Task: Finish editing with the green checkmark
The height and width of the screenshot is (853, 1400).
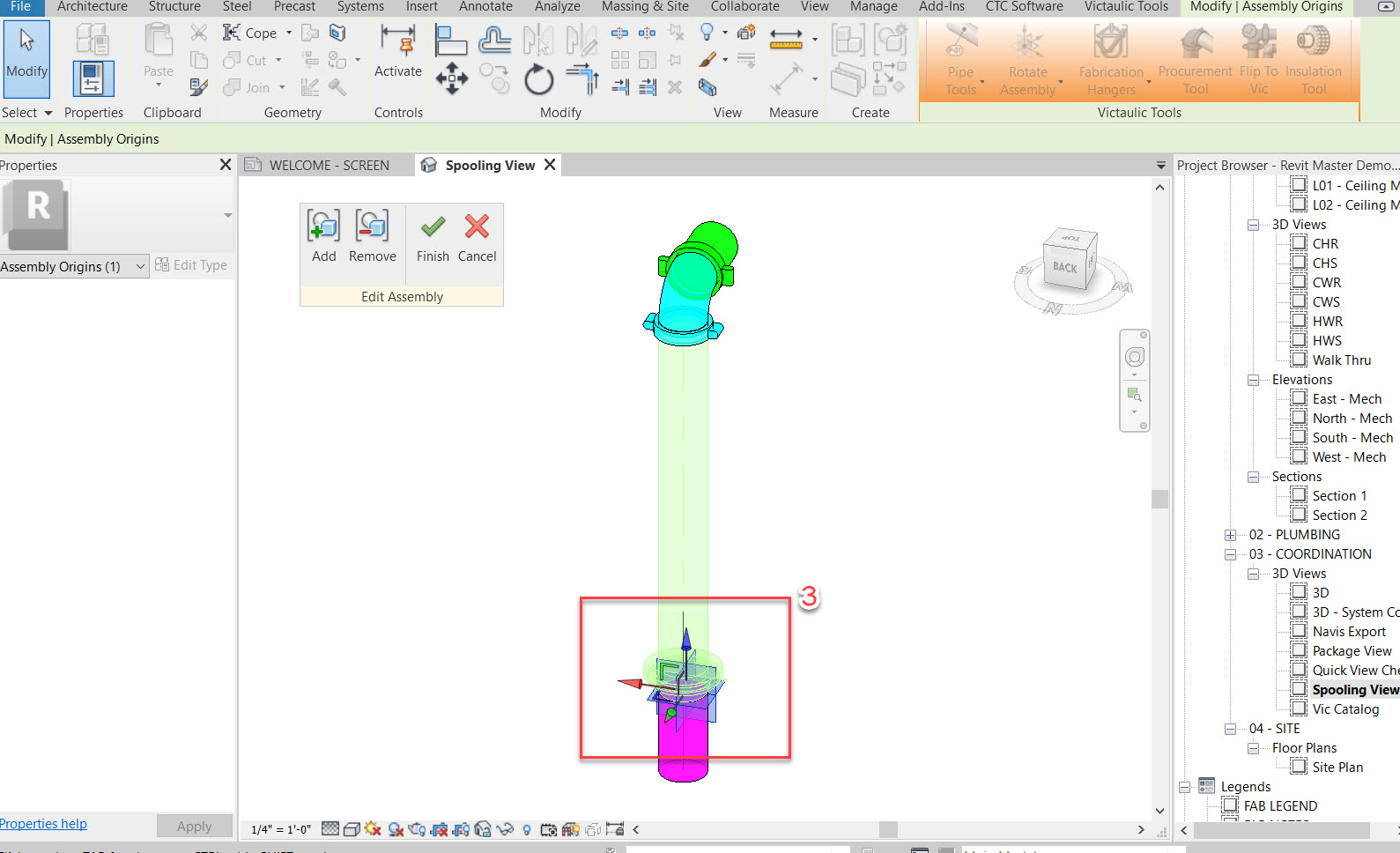Action: point(433,227)
